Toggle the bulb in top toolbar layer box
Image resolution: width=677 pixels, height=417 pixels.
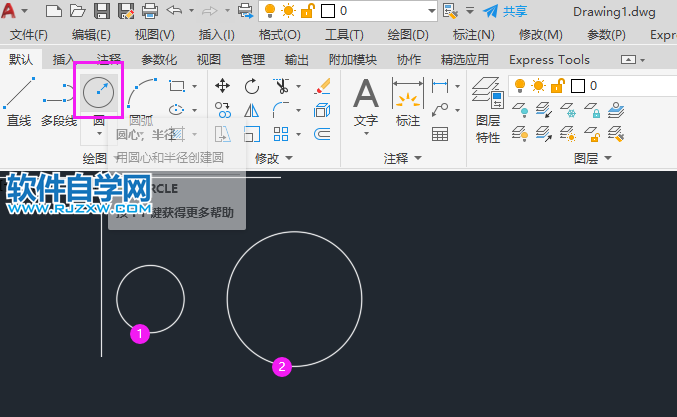pos(270,11)
